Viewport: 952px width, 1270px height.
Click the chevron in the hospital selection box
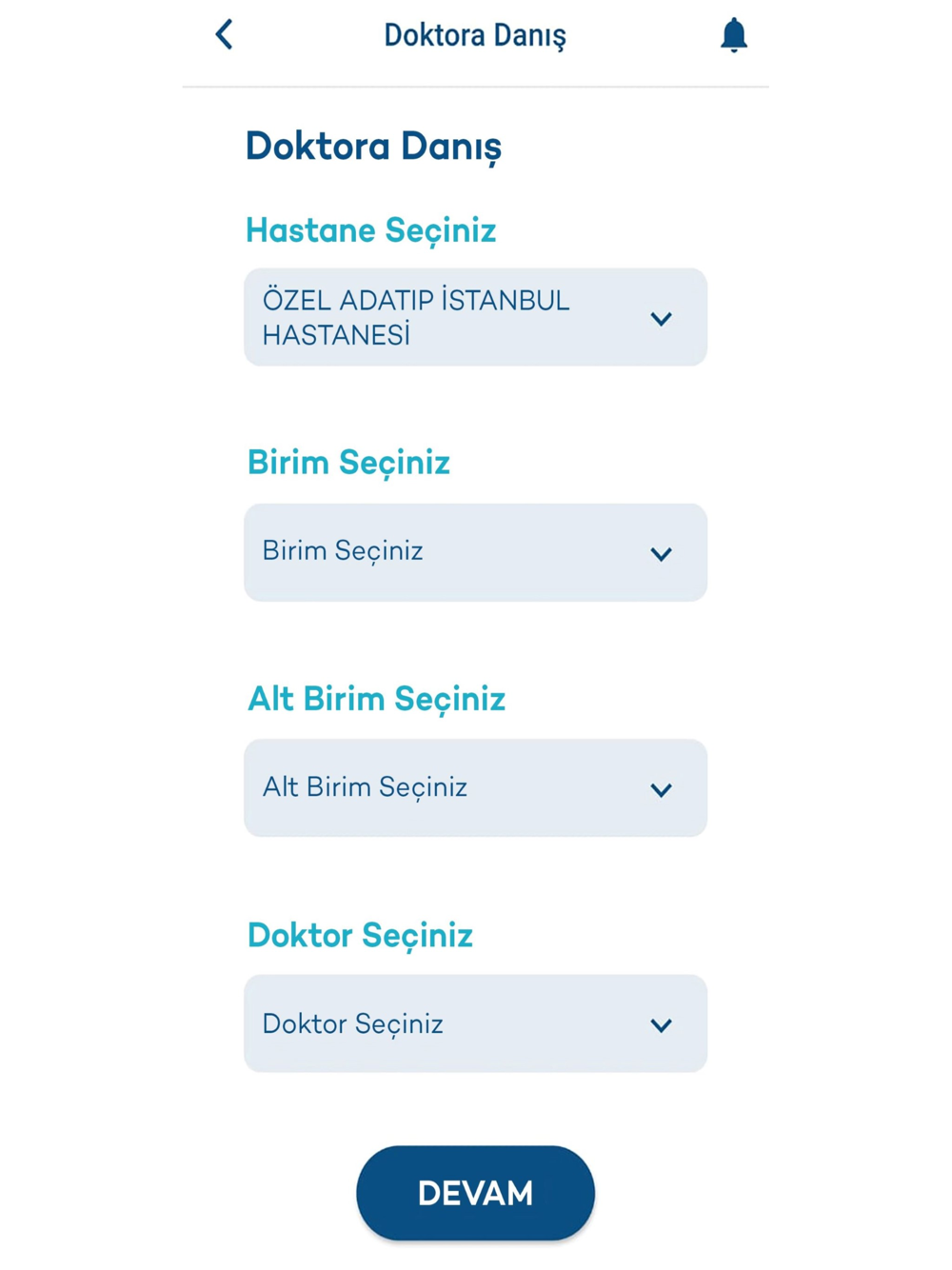tap(662, 319)
